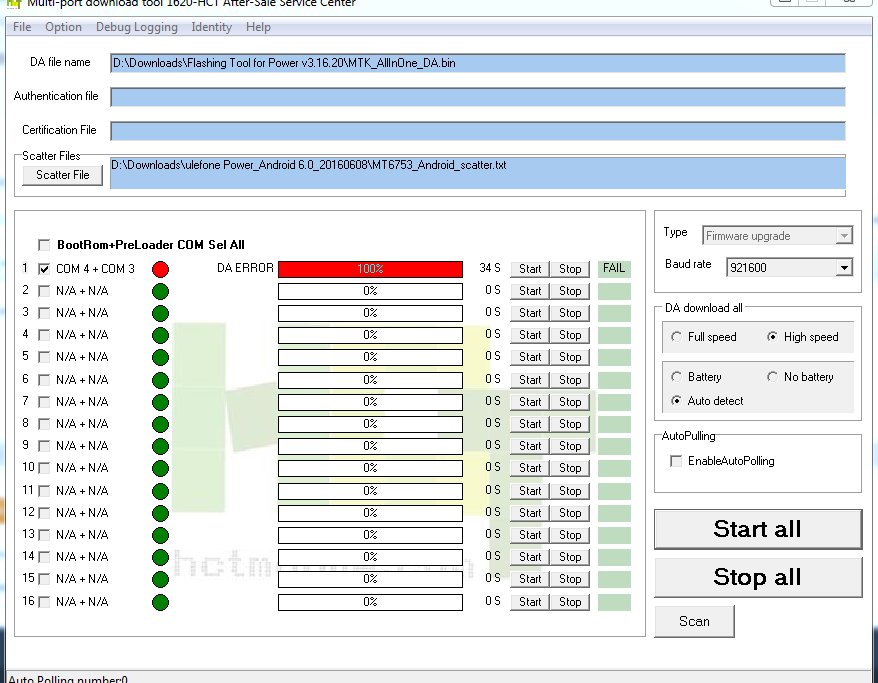Select the Auto detect radio button
This screenshot has height=683, width=878.
pyautogui.click(x=676, y=401)
